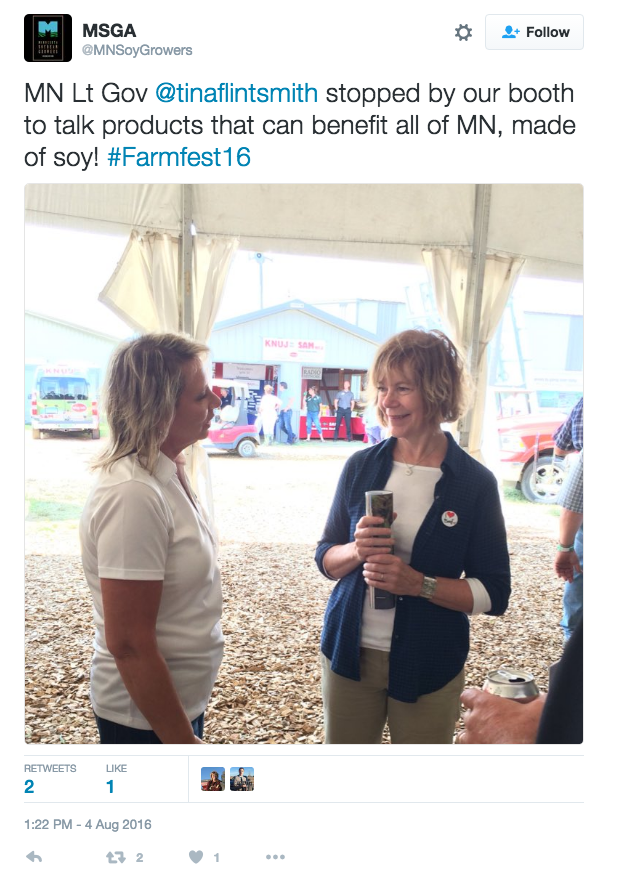
Task: Retweet this tweet using retweet icon
Action: tap(116, 857)
